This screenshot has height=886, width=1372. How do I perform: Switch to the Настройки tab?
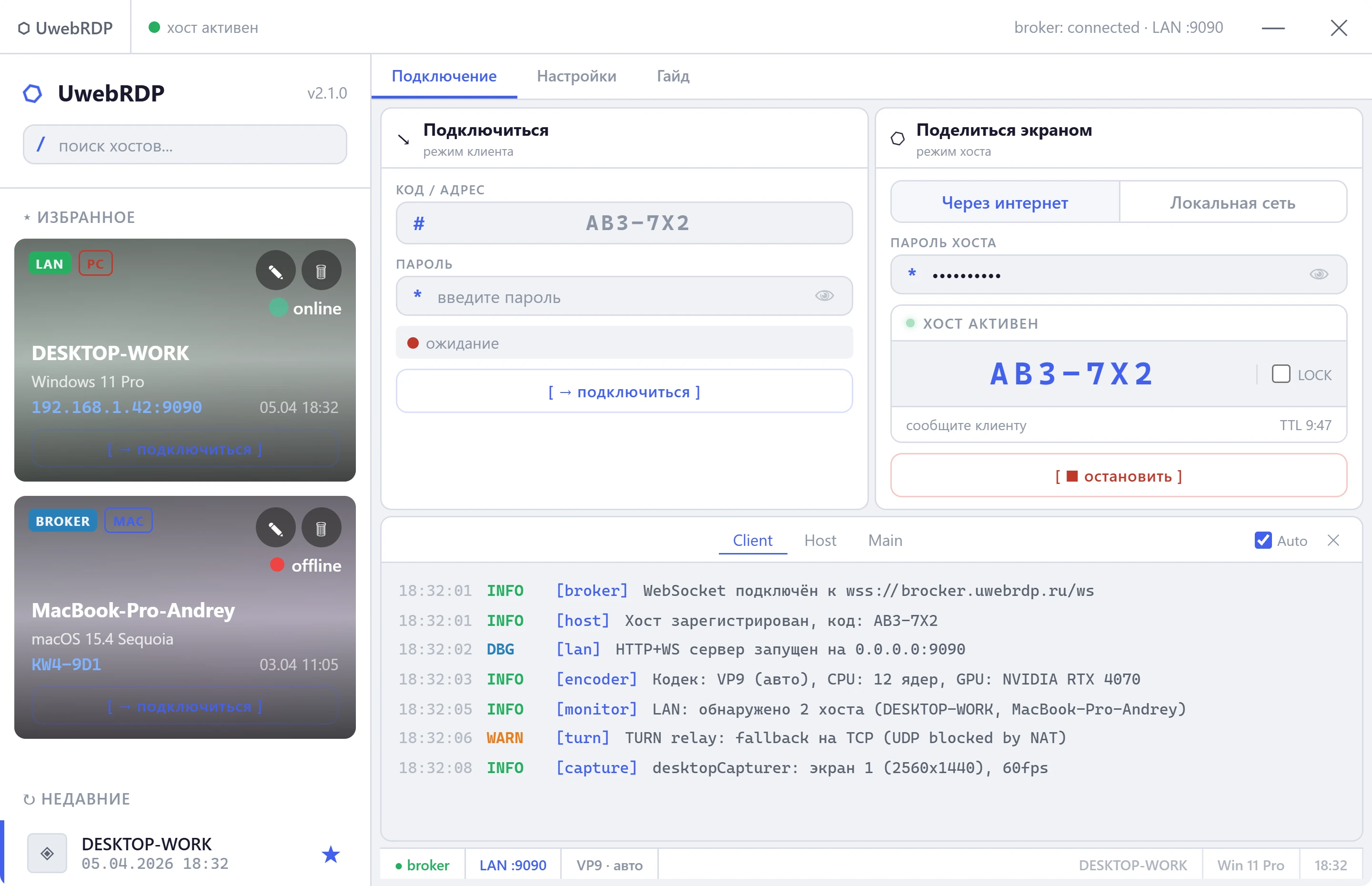(576, 76)
